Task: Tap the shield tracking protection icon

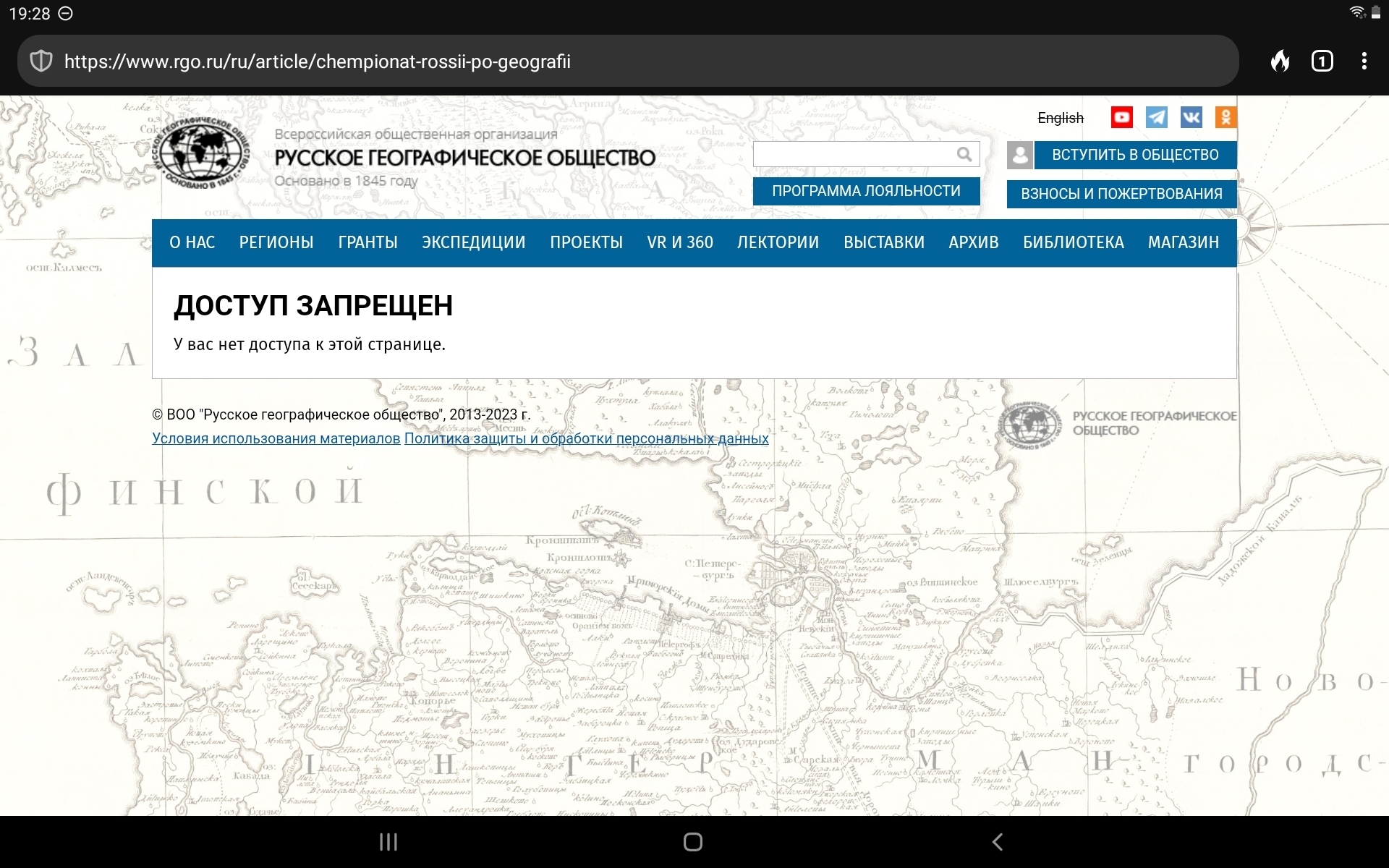Action: coord(41,61)
